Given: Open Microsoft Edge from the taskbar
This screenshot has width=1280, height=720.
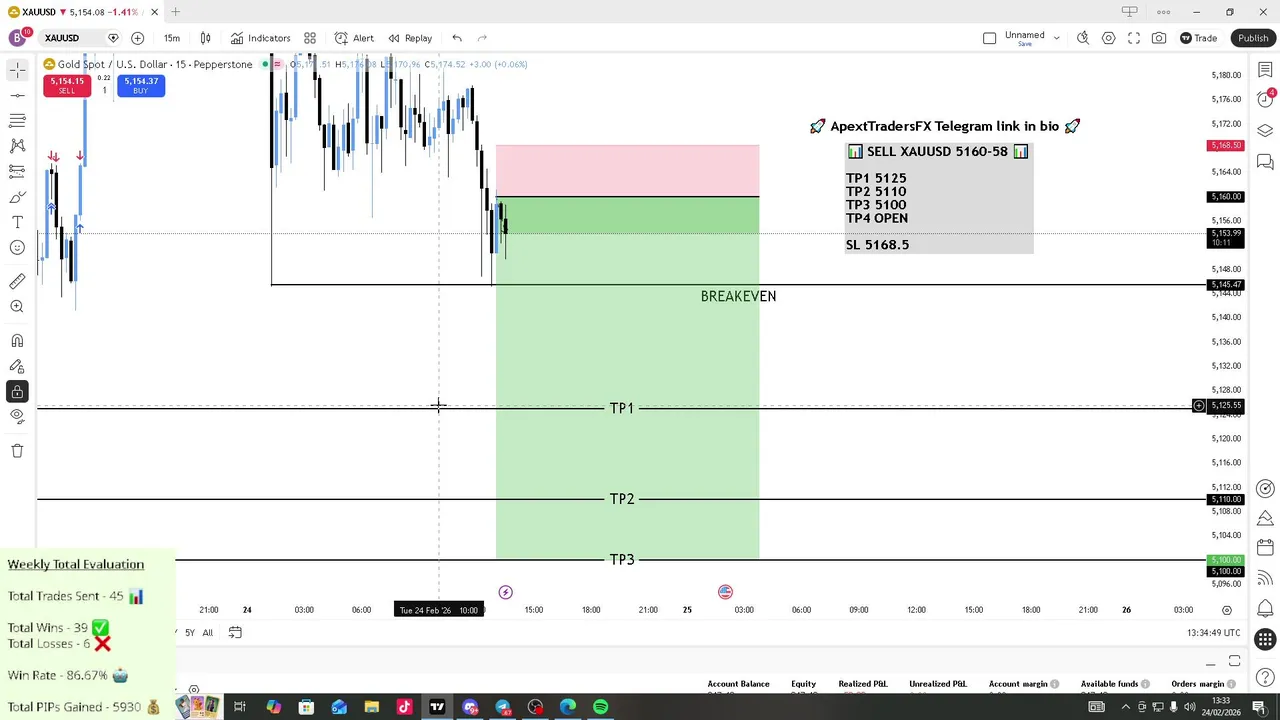Looking at the screenshot, I should click(567, 707).
